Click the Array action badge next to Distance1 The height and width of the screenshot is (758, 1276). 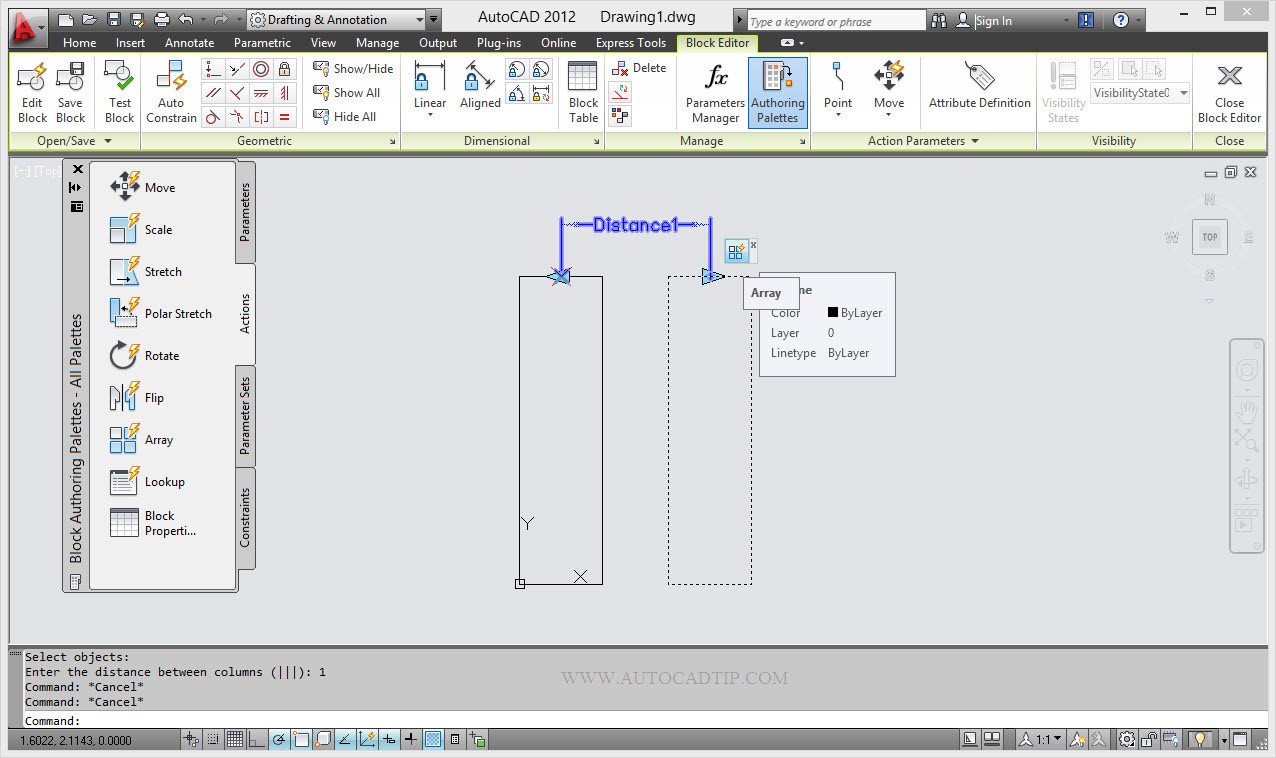point(737,252)
